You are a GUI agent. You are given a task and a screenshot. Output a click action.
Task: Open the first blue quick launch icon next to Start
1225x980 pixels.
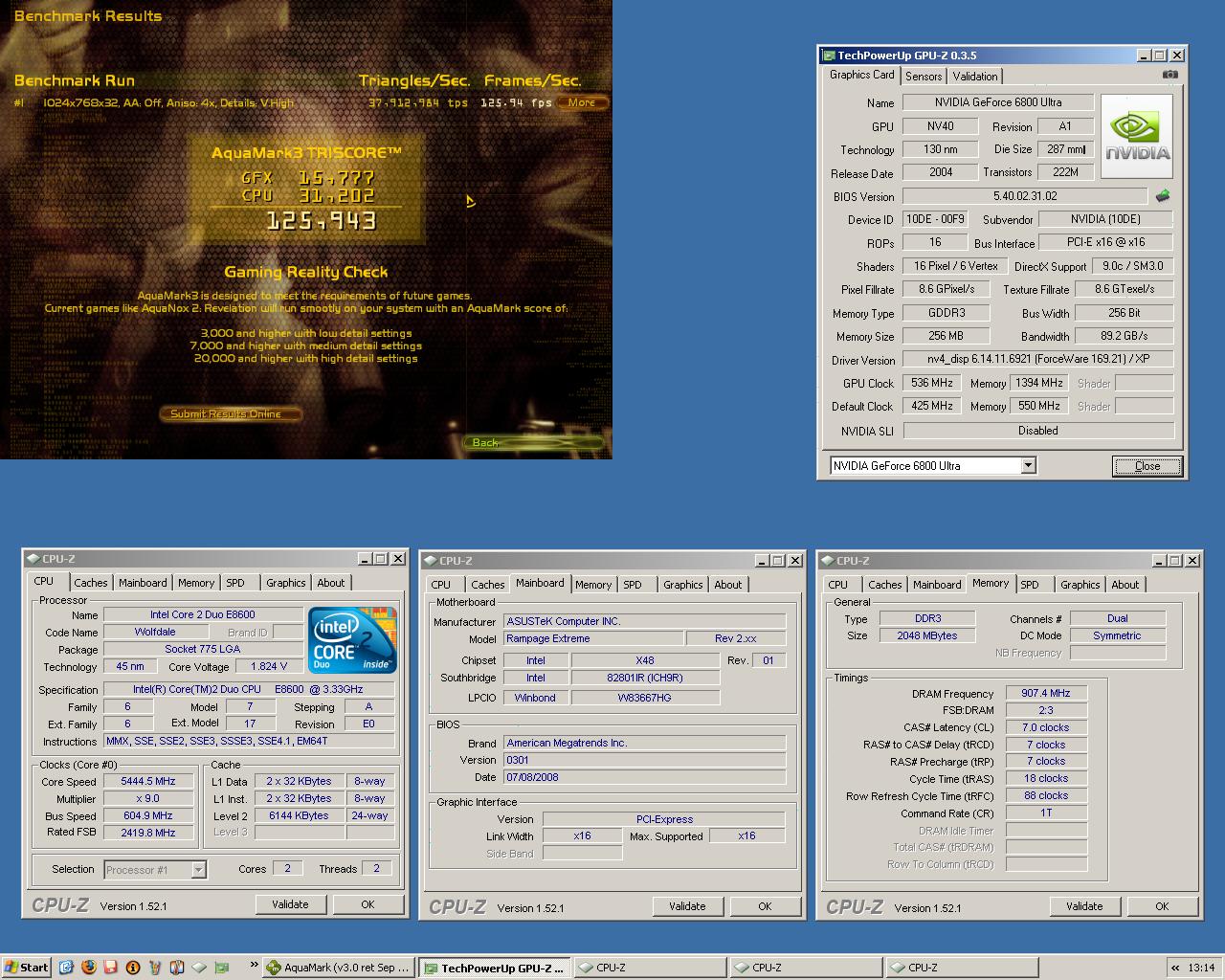coord(66,968)
